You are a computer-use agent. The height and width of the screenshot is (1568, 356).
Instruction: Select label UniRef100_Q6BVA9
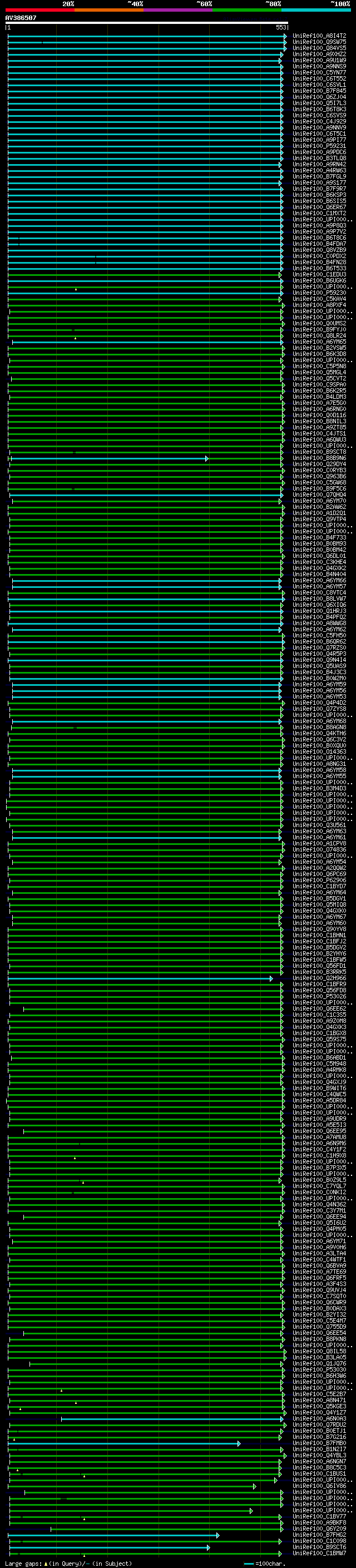click(319, 1265)
